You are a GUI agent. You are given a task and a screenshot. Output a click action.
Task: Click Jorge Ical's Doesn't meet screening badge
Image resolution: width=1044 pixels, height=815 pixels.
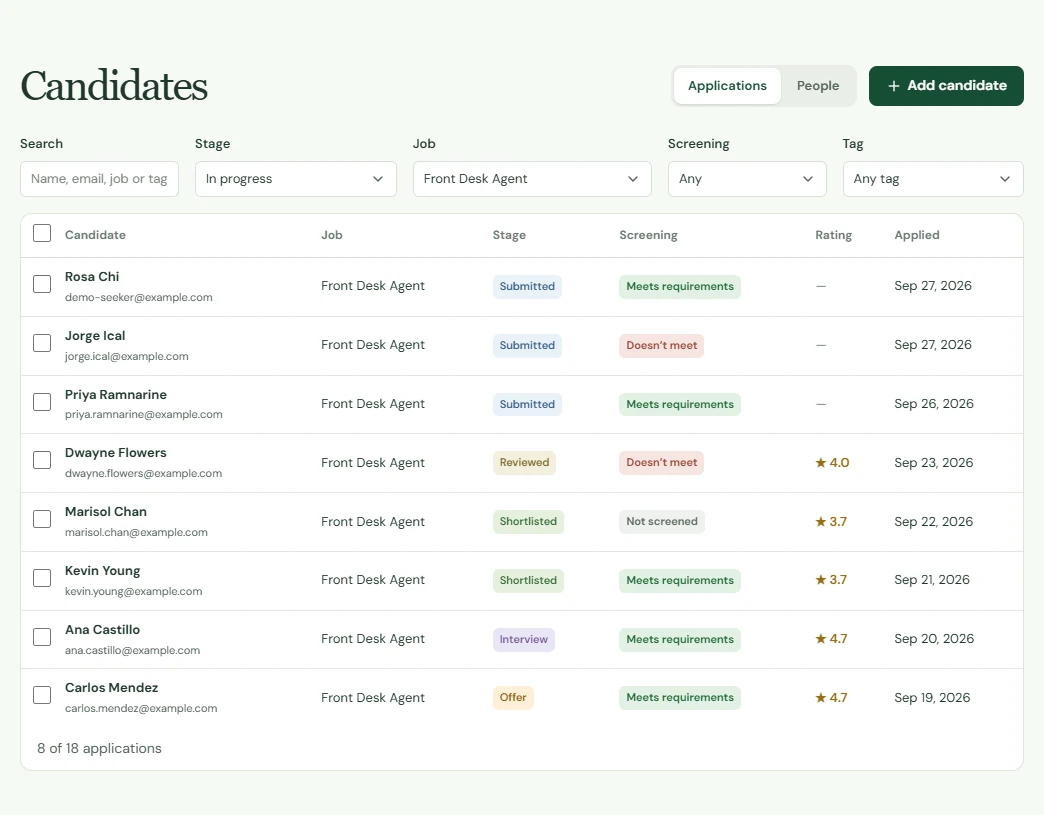click(x=661, y=346)
